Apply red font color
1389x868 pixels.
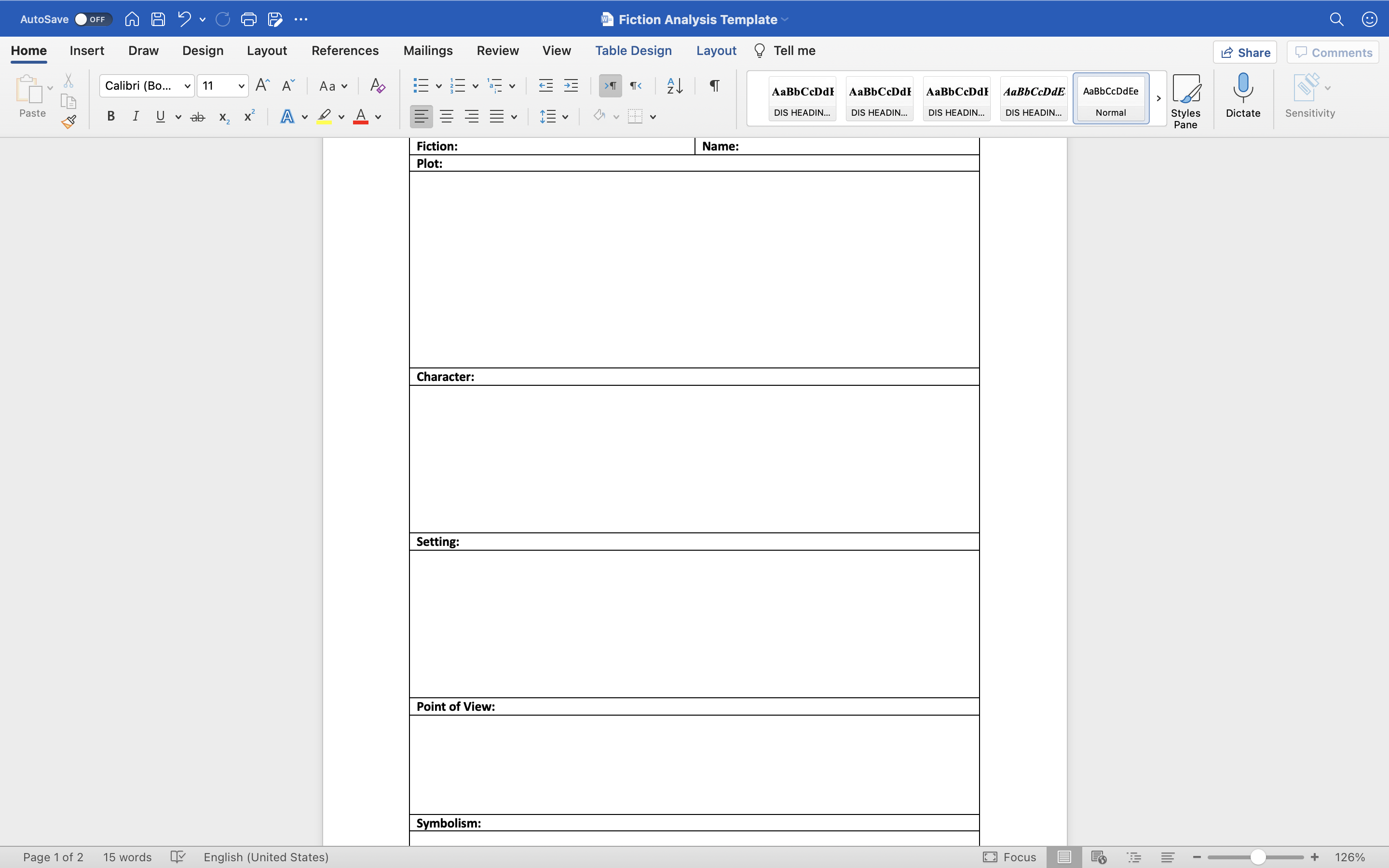(x=360, y=117)
